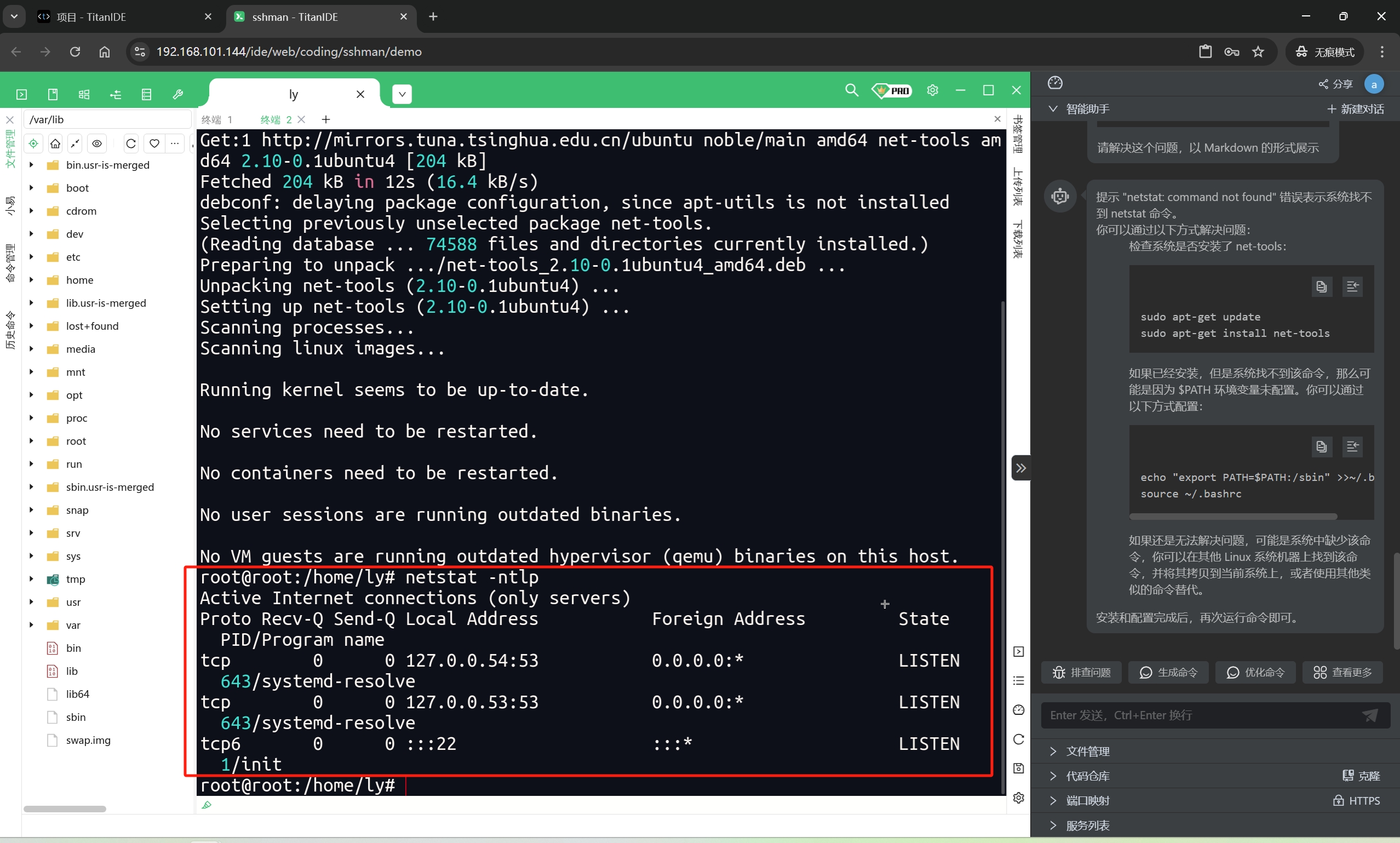Viewport: 1400px width, 843px height.
Task: Open the terminal icon in green toolbar
Action: tap(21, 94)
